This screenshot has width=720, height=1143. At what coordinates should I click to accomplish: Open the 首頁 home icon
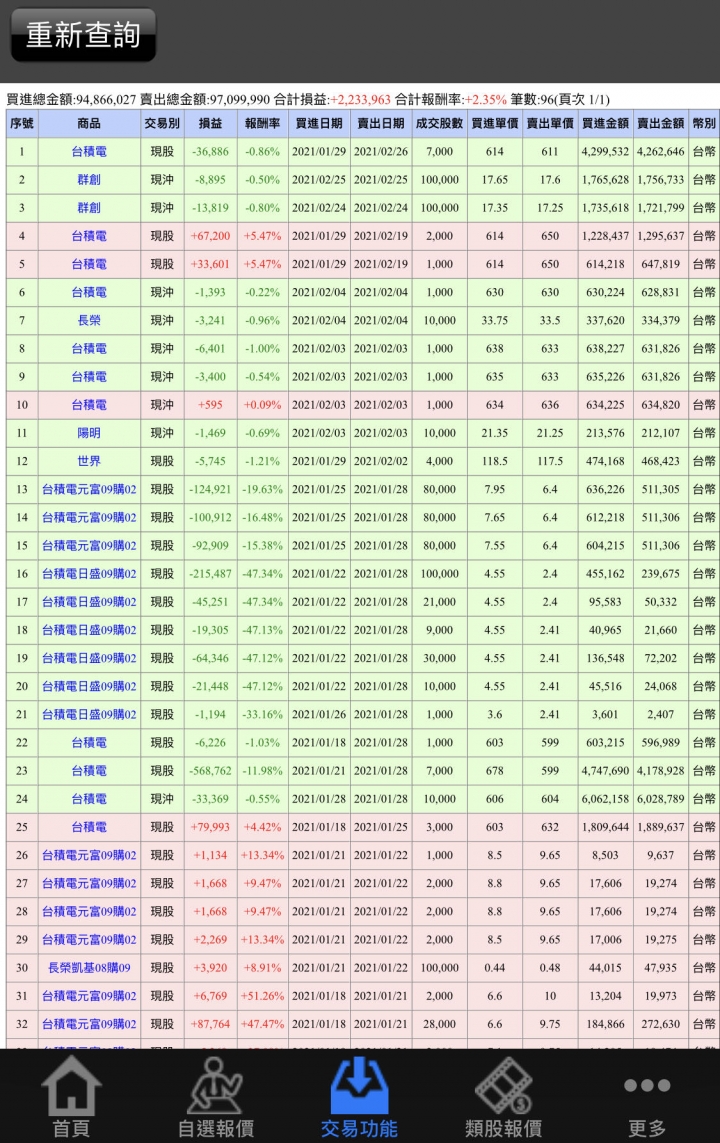tap(71, 1096)
